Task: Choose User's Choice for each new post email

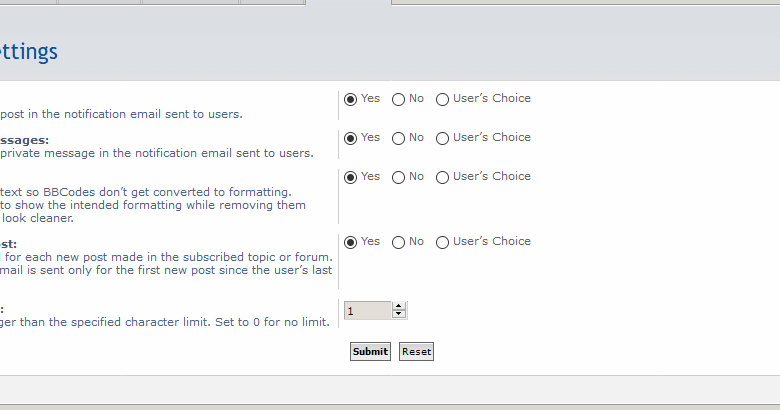Action: (x=443, y=242)
